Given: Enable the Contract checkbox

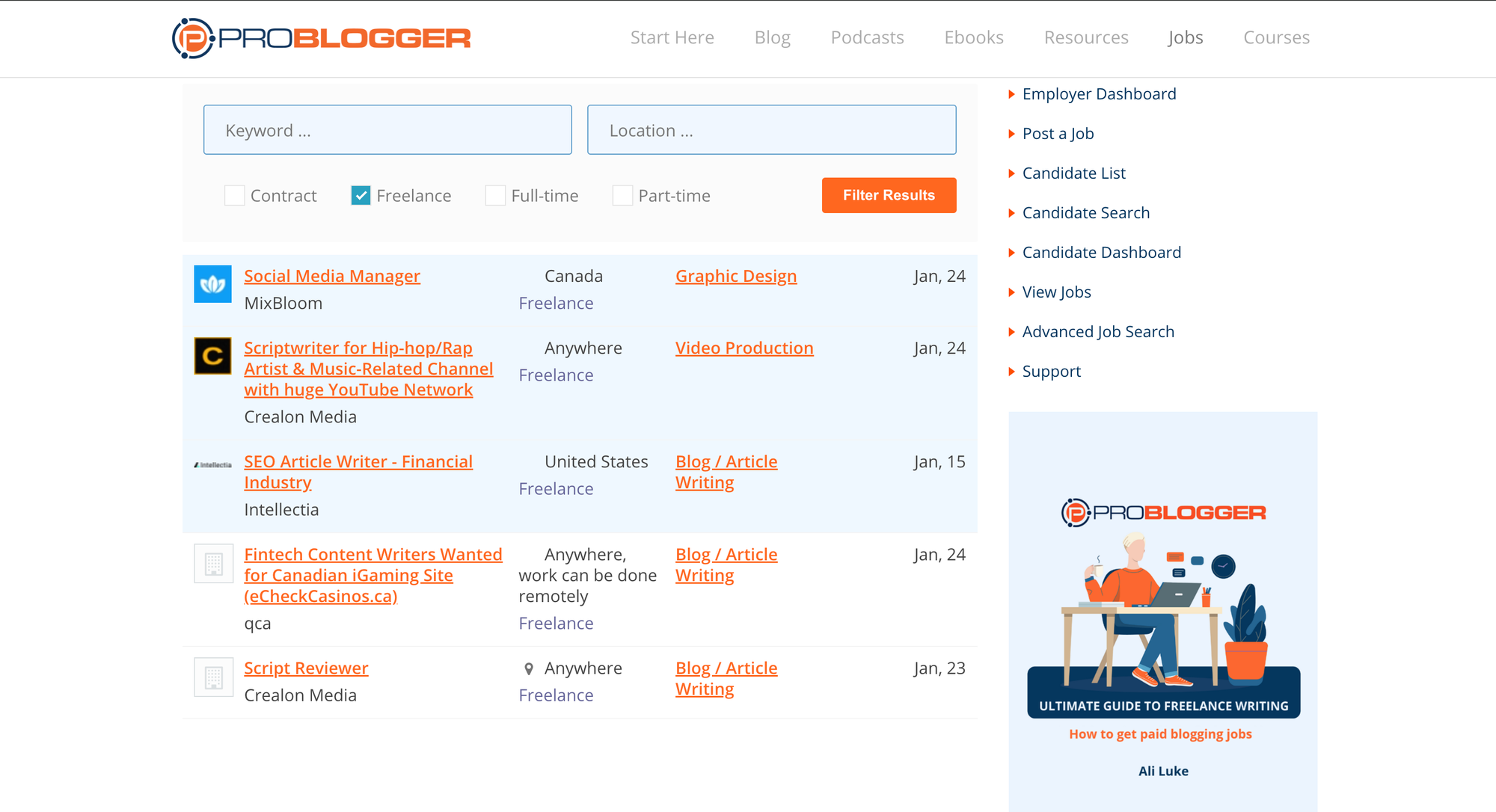Looking at the screenshot, I should [235, 196].
